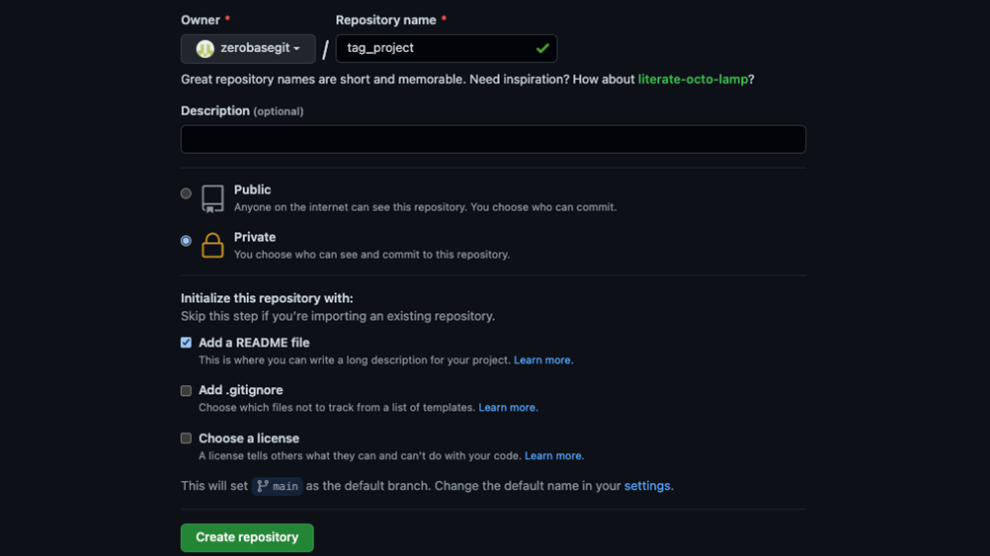
Task: Open the Owner dropdown for zerobasegit
Action: pyautogui.click(x=248, y=49)
